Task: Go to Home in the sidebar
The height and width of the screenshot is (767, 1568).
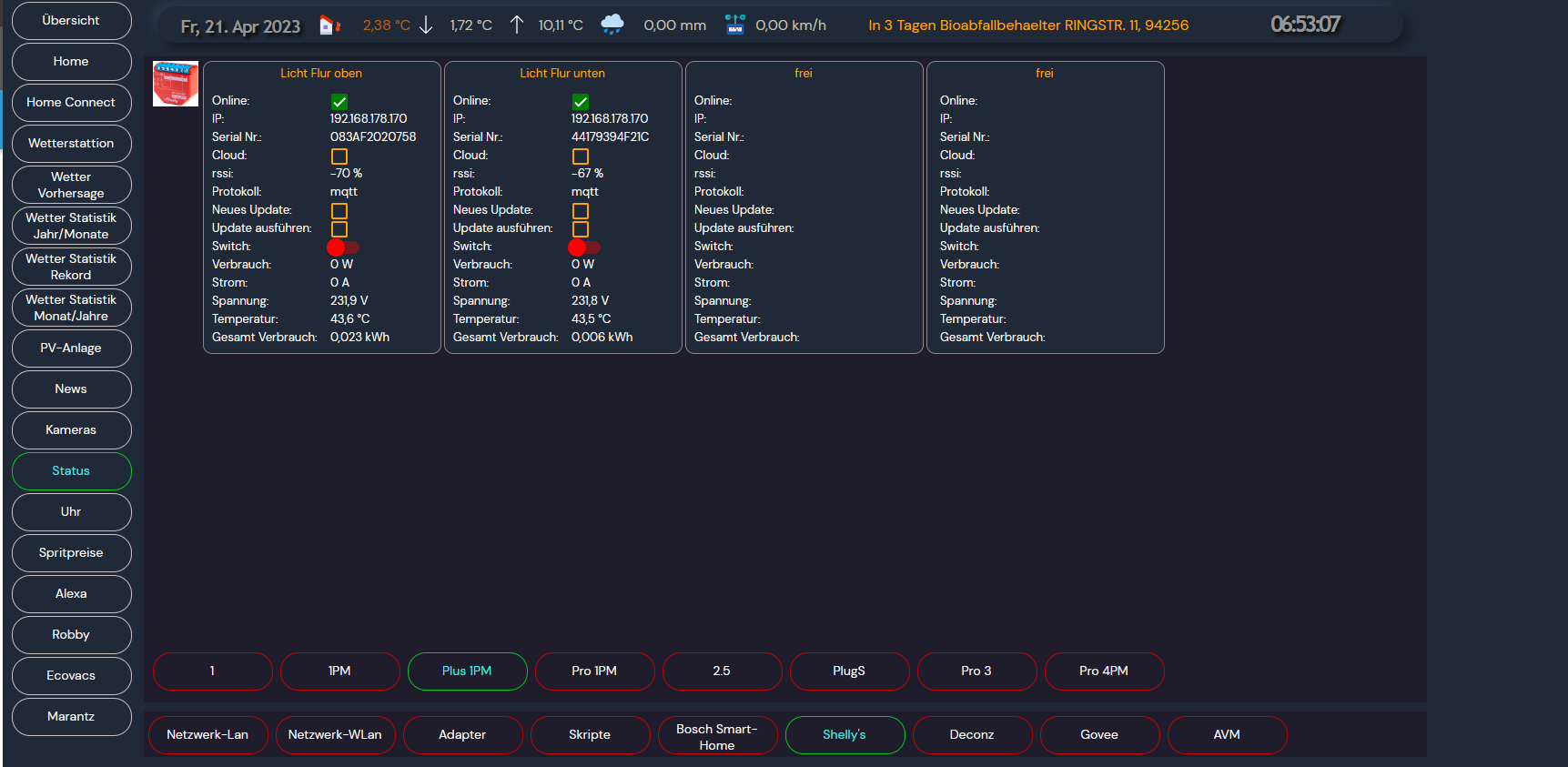Action: coord(71,61)
